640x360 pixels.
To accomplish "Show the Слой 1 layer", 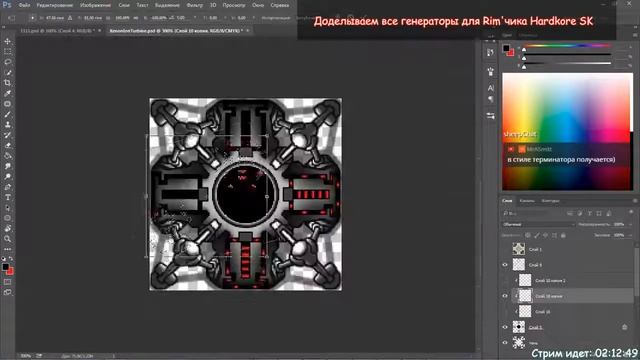I will (x=505, y=249).
